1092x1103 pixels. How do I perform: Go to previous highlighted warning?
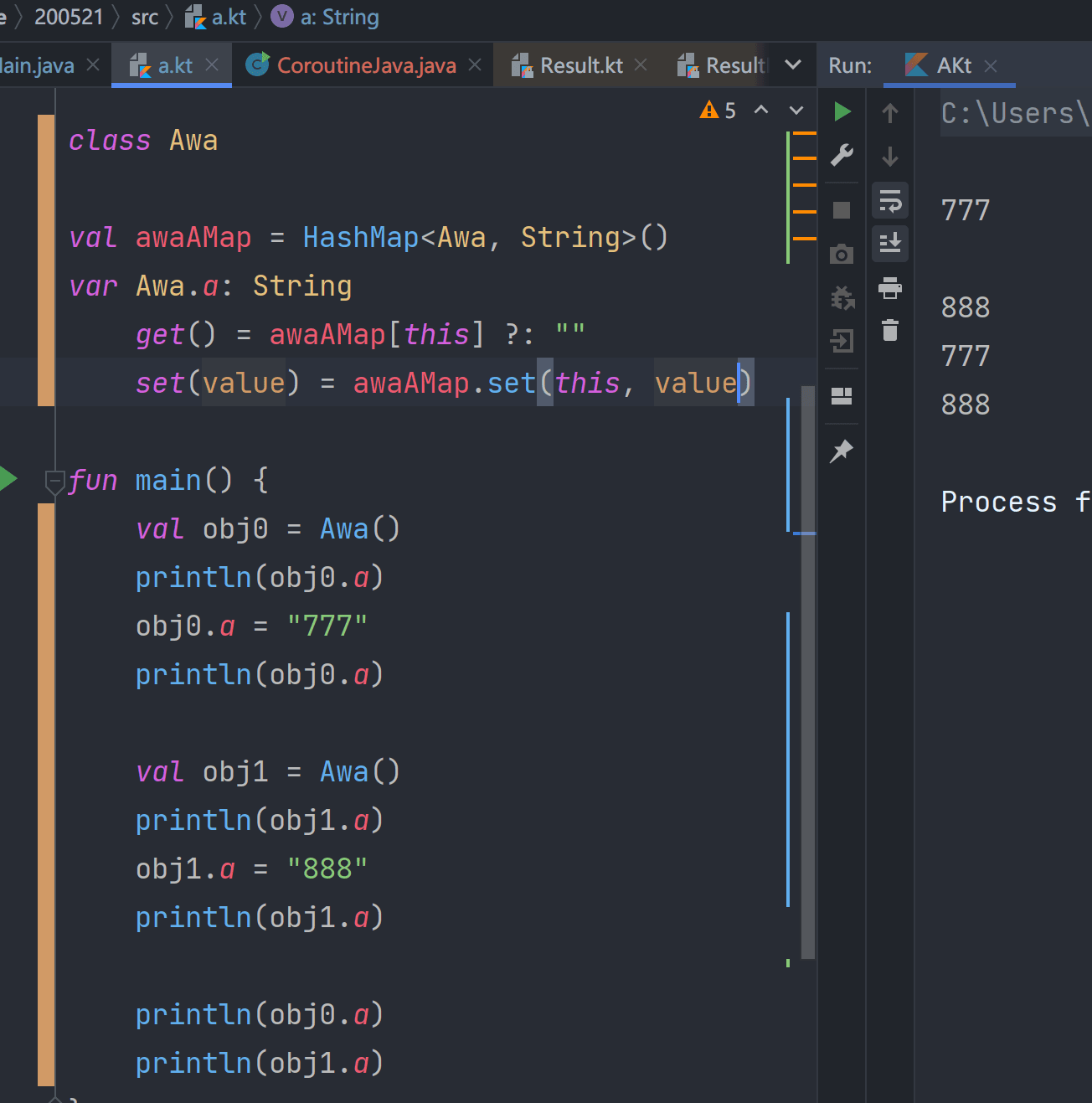(x=761, y=110)
